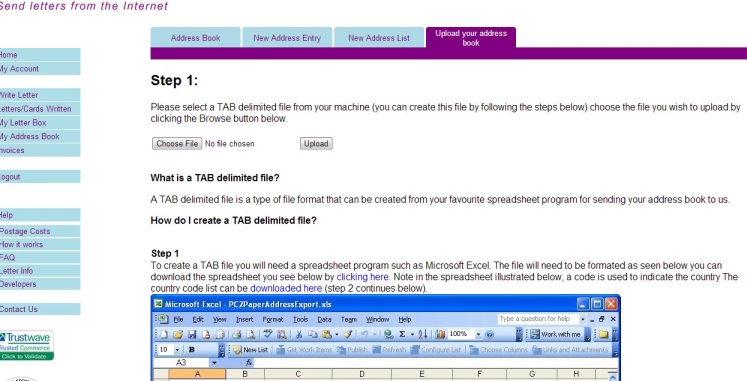Viewport: 747px width, 381px height.
Task: Switch to the New Address Entry tab
Action: pyautogui.click(x=287, y=38)
